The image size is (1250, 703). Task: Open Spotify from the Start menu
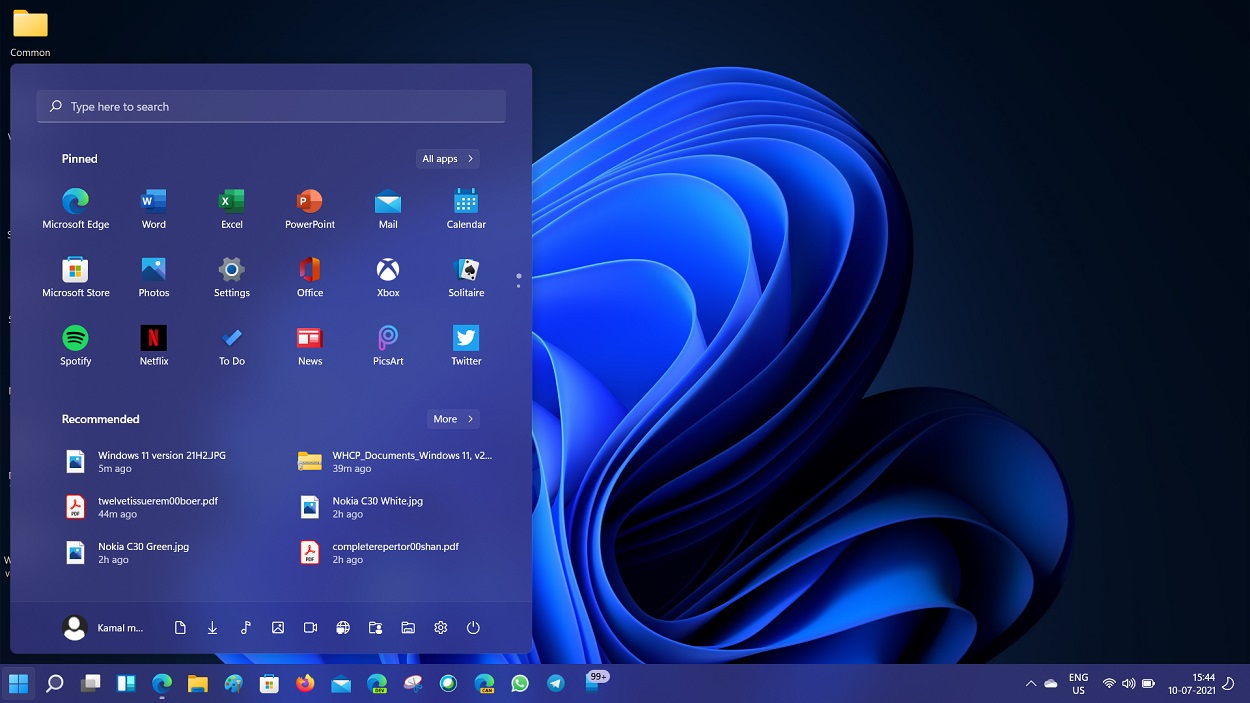click(75, 338)
